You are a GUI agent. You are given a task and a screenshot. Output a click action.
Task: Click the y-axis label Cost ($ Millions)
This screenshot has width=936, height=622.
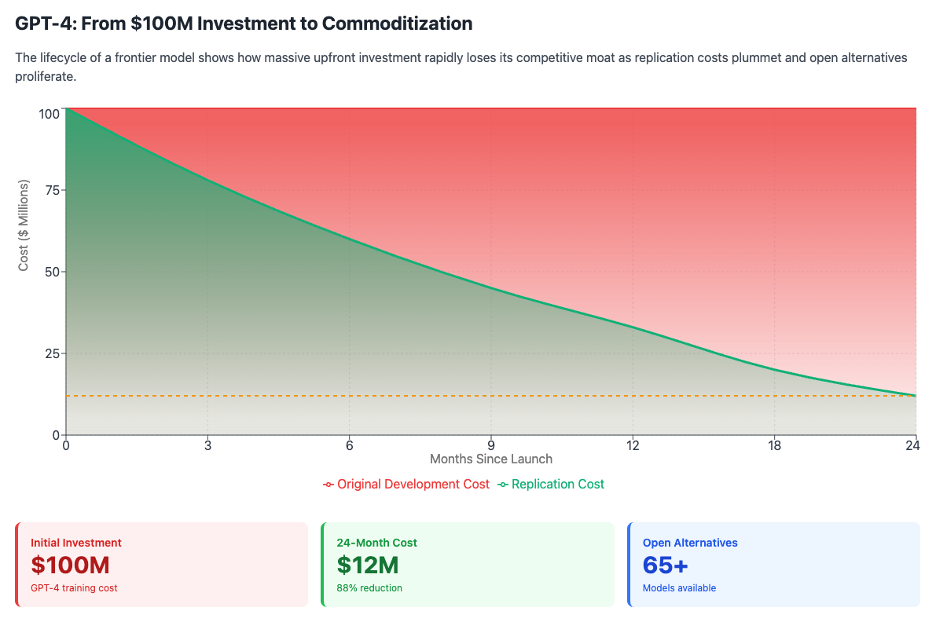point(23,226)
